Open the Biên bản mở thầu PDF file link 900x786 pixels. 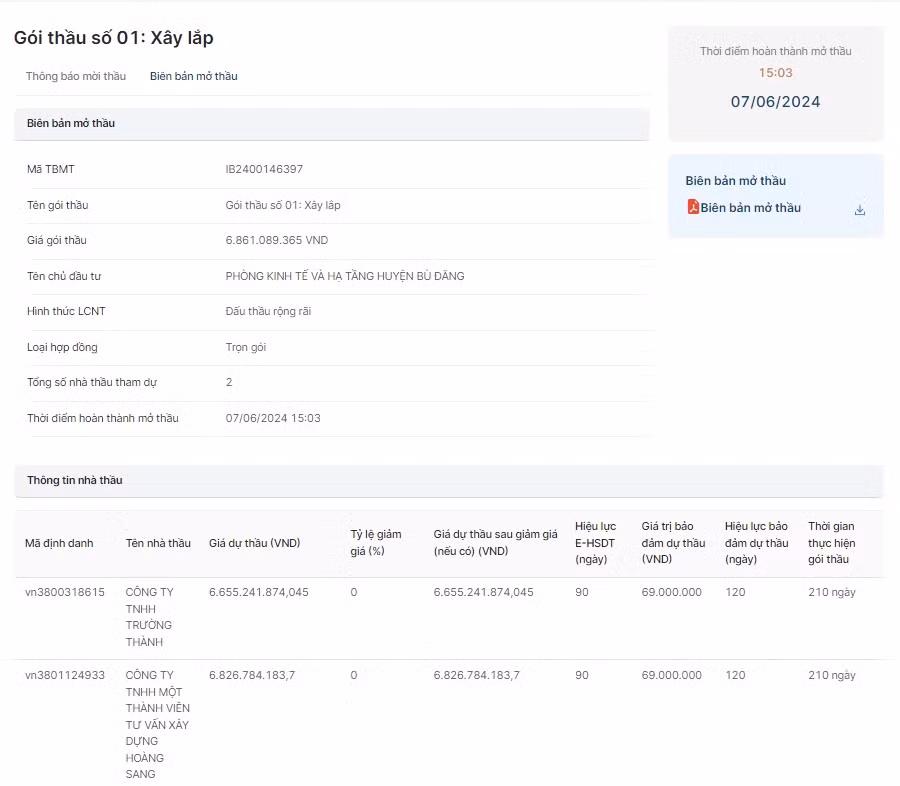coord(750,208)
